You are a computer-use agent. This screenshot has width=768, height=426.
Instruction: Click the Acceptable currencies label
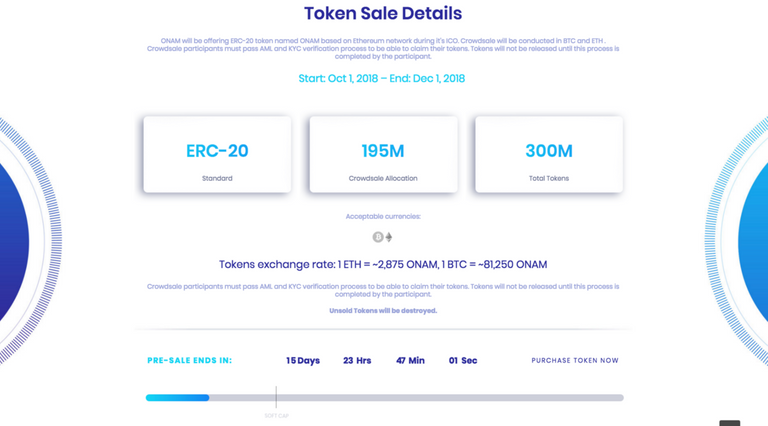(x=383, y=216)
